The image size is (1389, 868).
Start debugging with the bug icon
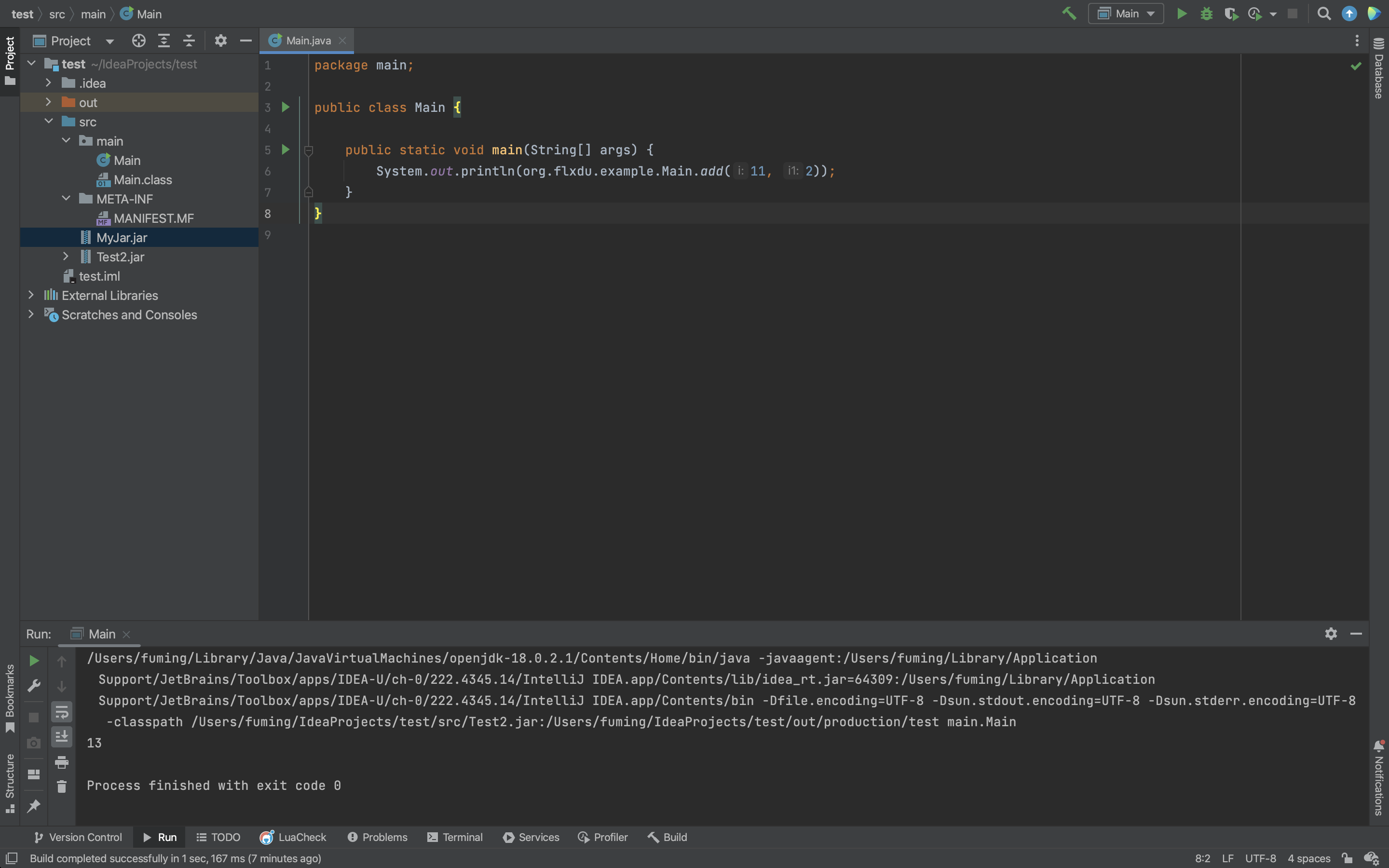[1207, 13]
